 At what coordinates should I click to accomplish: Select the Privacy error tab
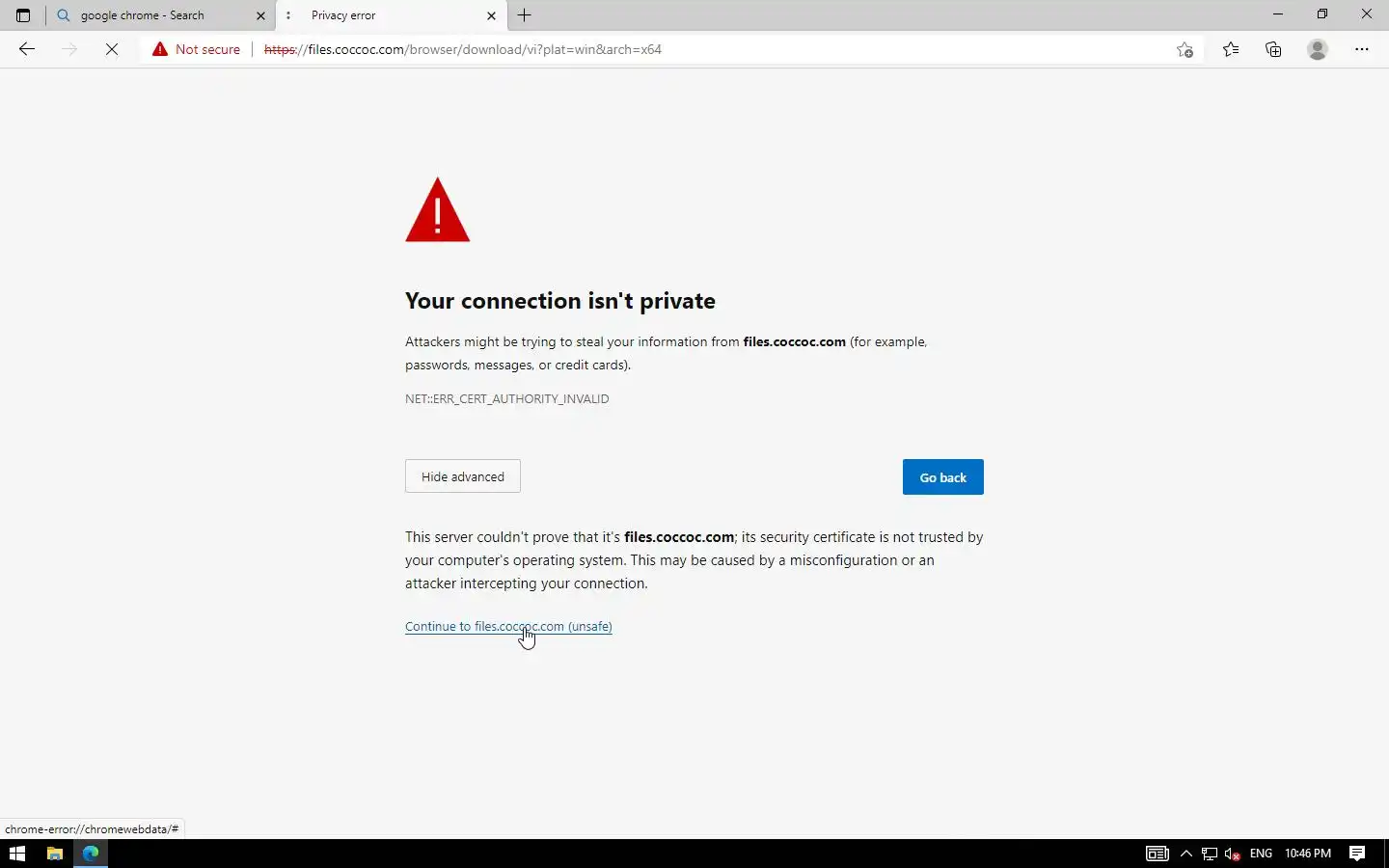(x=391, y=15)
